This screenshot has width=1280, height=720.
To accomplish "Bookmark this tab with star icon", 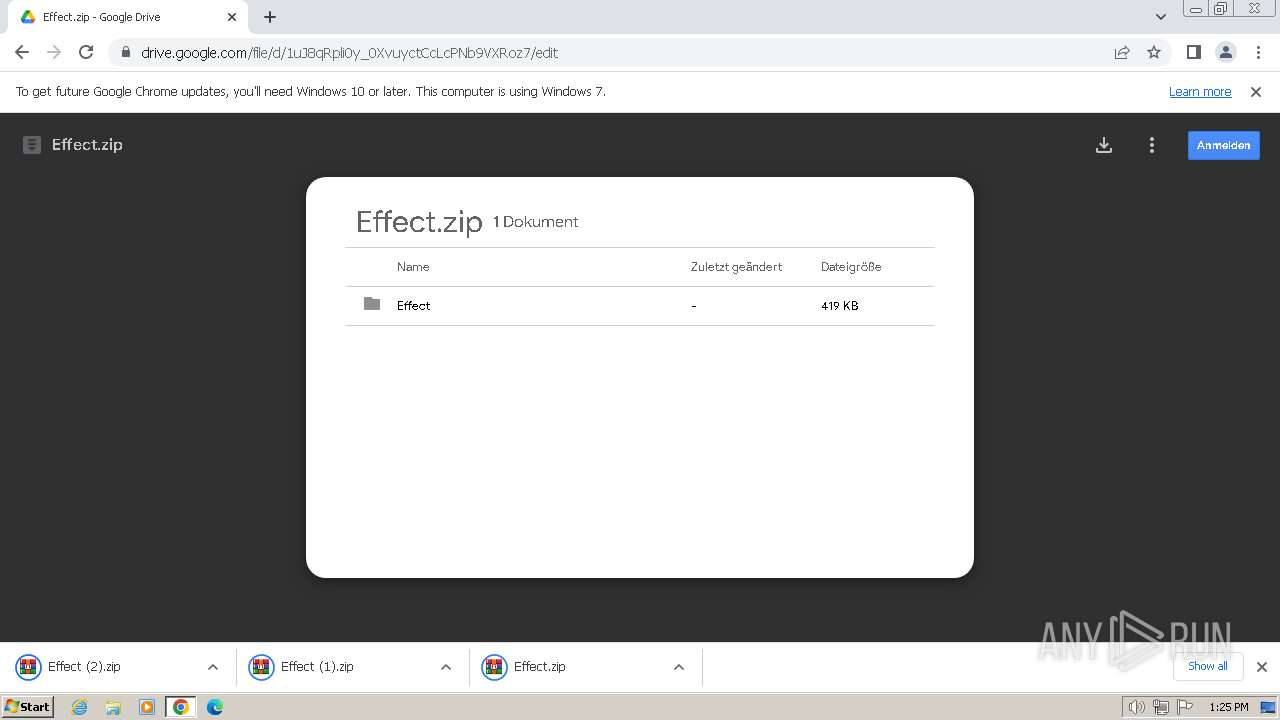I will point(1154,52).
